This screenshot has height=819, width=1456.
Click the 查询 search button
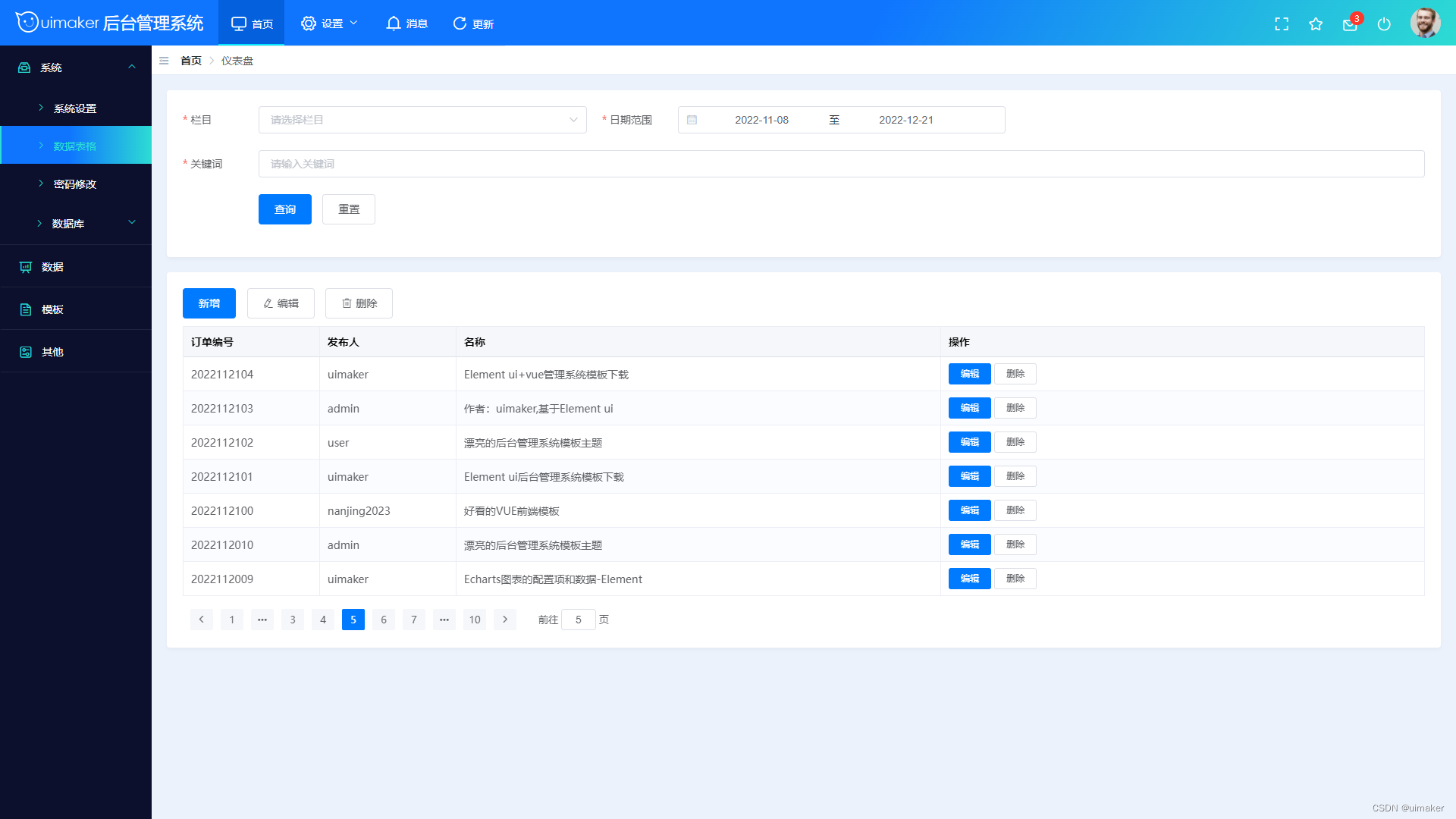click(x=285, y=209)
